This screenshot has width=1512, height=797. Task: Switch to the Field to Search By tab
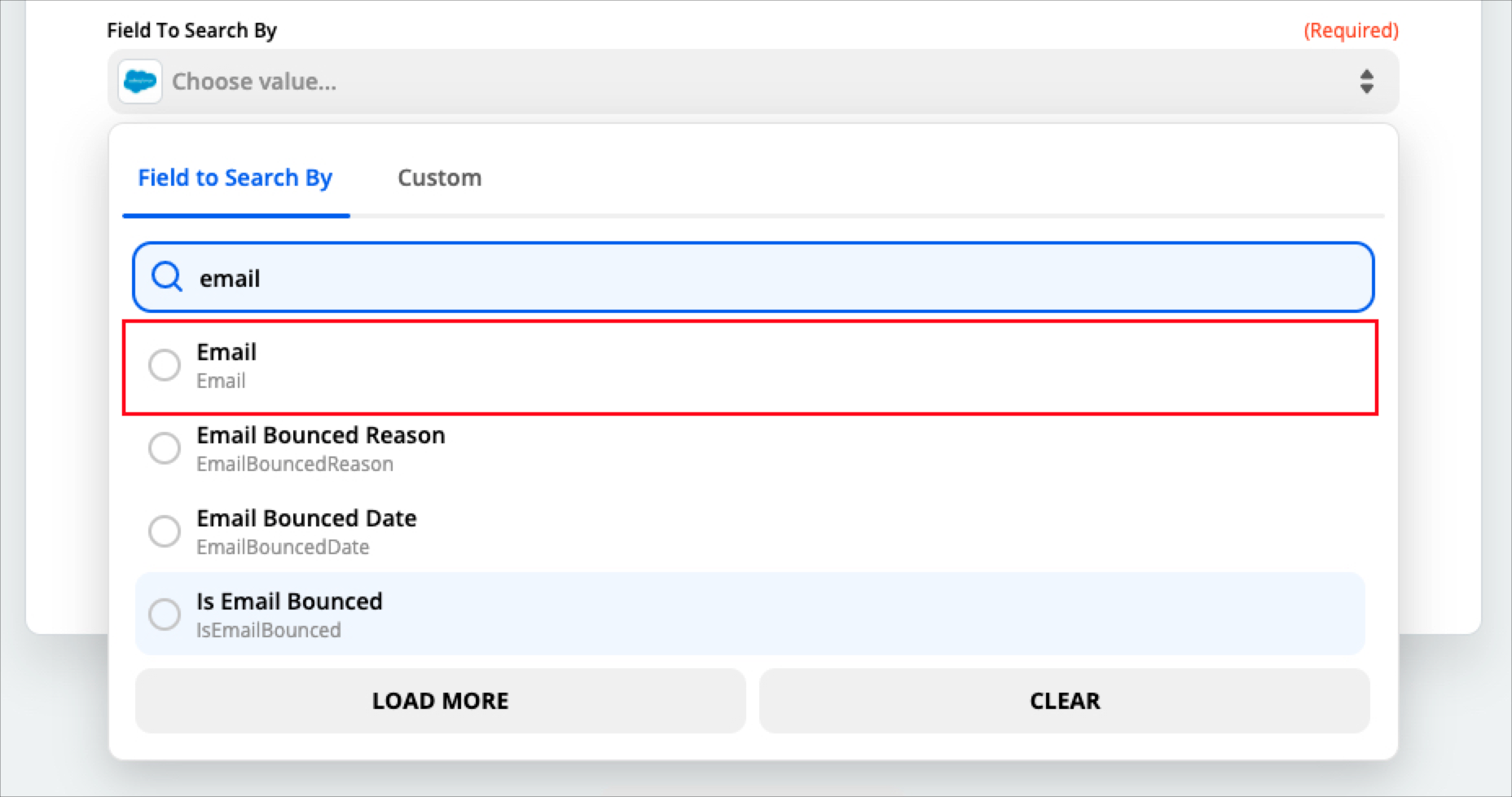click(x=235, y=178)
